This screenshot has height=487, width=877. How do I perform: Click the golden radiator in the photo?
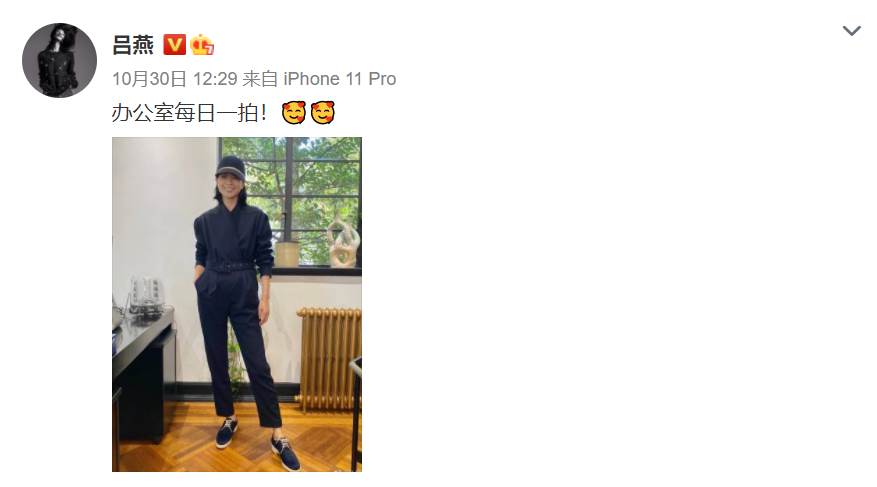tap(330, 358)
